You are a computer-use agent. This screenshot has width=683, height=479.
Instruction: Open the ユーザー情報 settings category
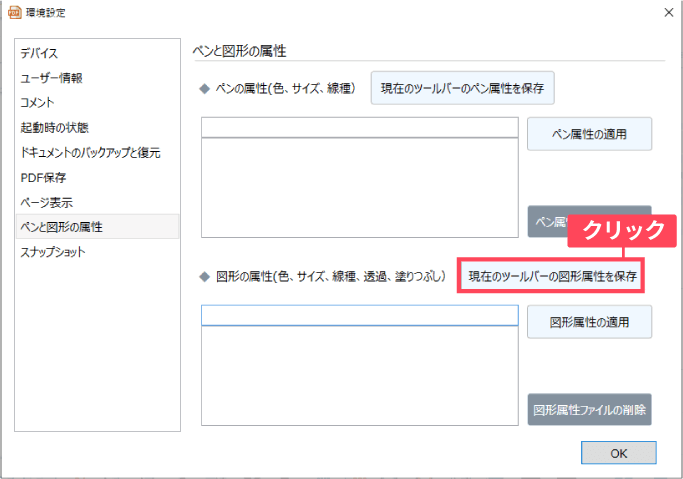(x=51, y=77)
